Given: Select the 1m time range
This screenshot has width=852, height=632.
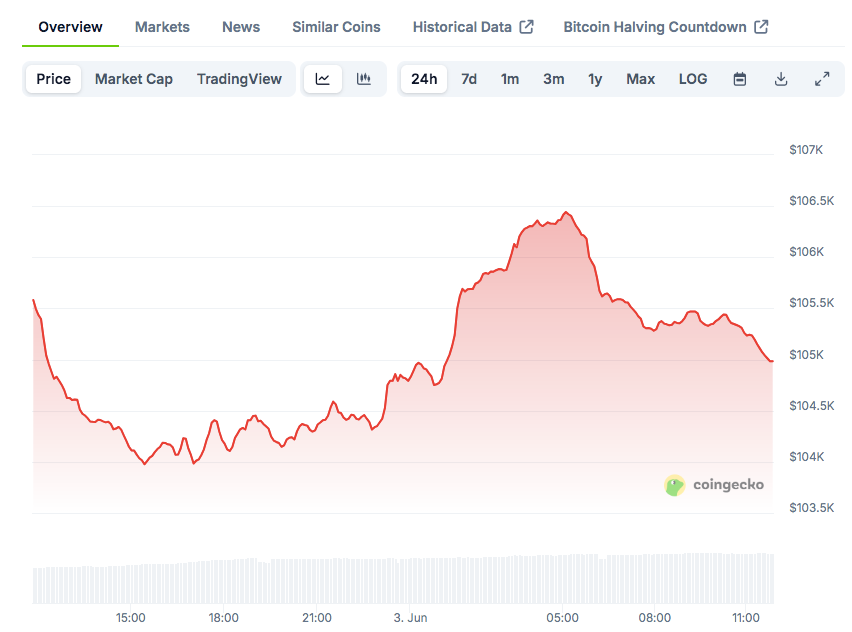Looking at the screenshot, I should [510, 79].
